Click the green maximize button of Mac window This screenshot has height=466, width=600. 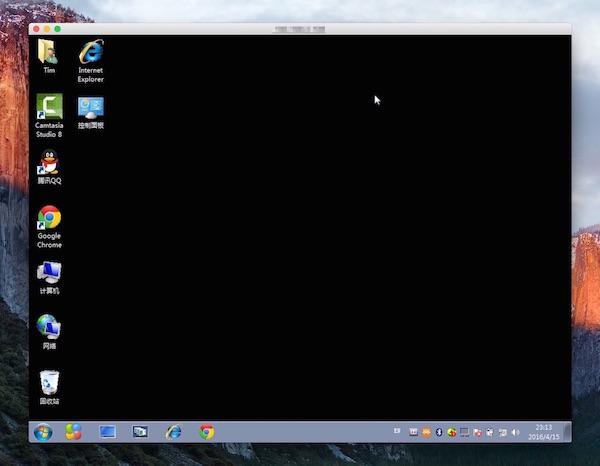(x=58, y=29)
